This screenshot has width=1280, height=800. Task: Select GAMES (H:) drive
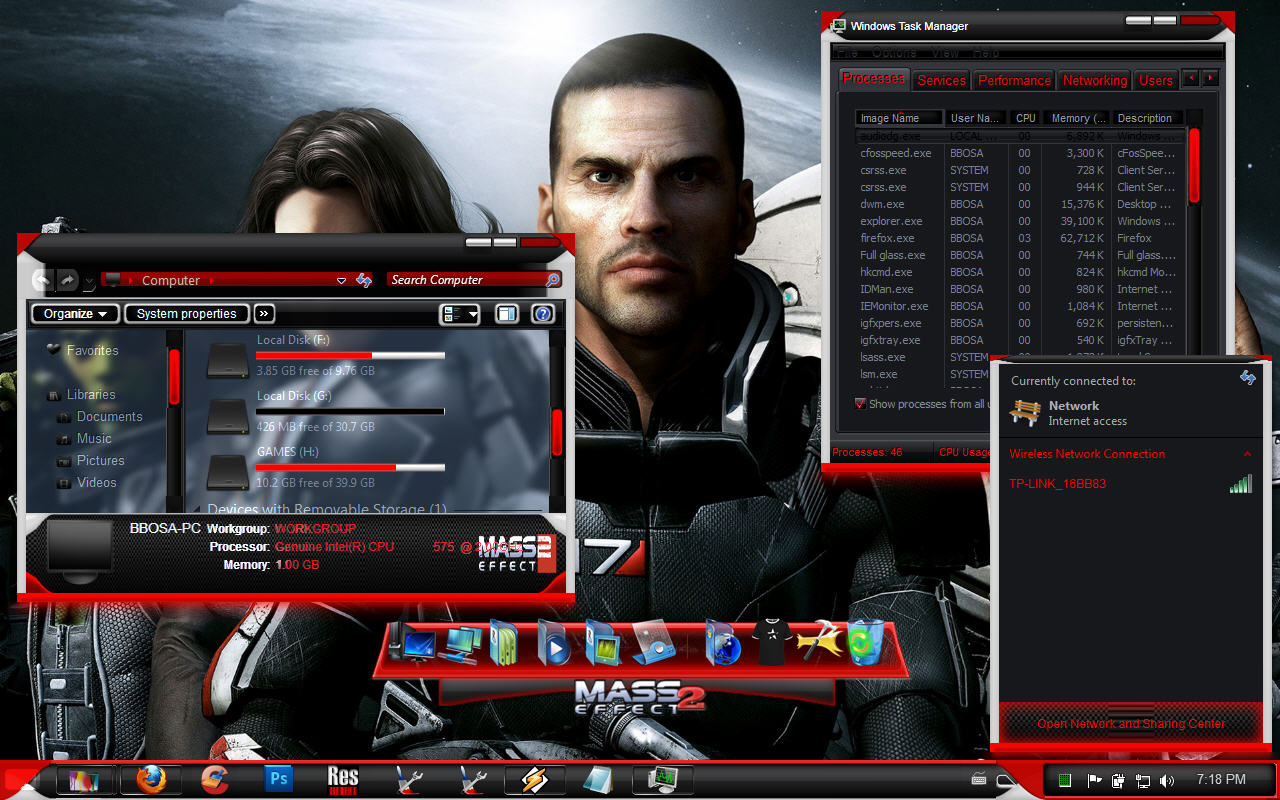coord(326,467)
